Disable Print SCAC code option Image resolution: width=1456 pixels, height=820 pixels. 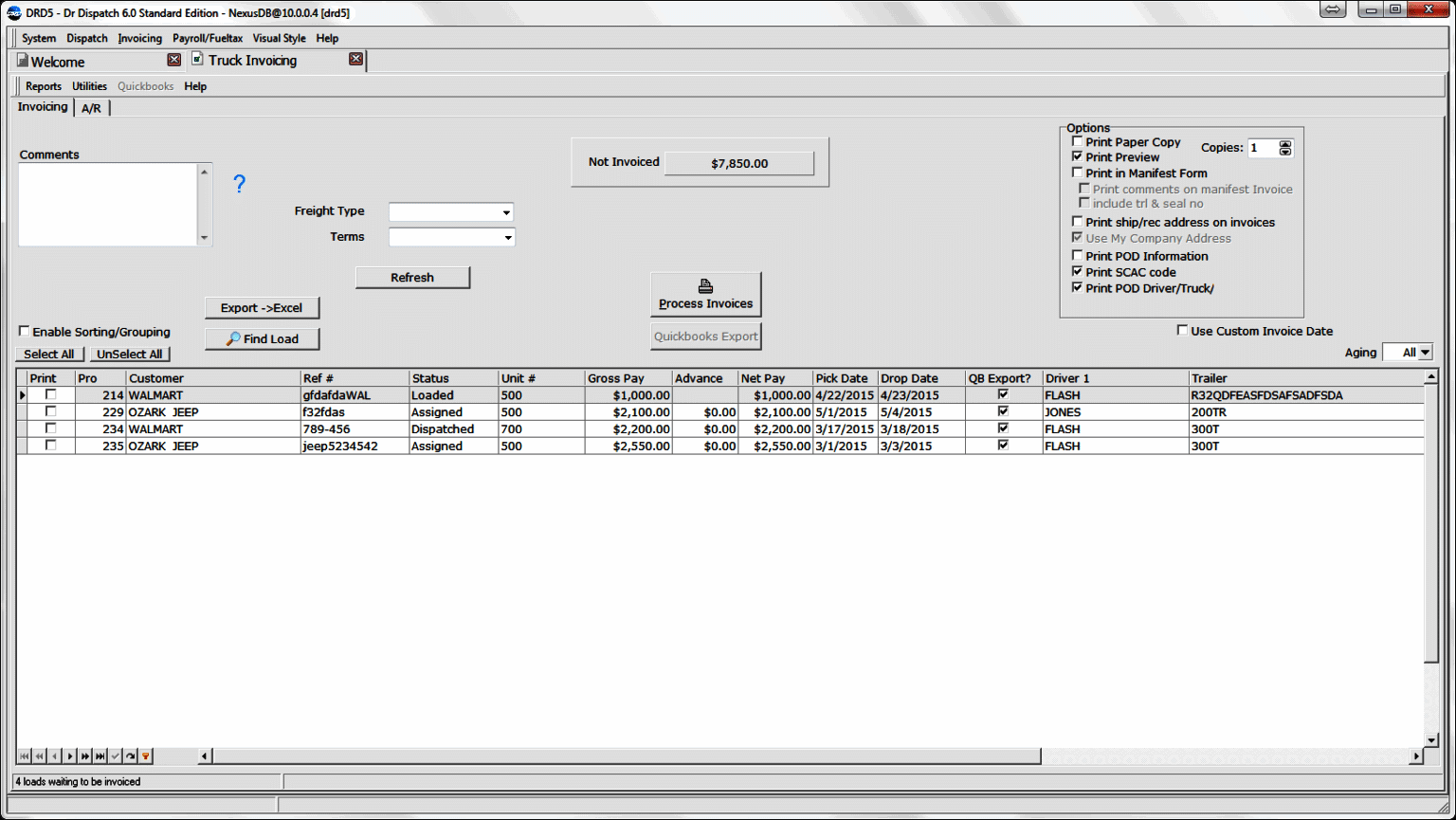click(1078, 272)
